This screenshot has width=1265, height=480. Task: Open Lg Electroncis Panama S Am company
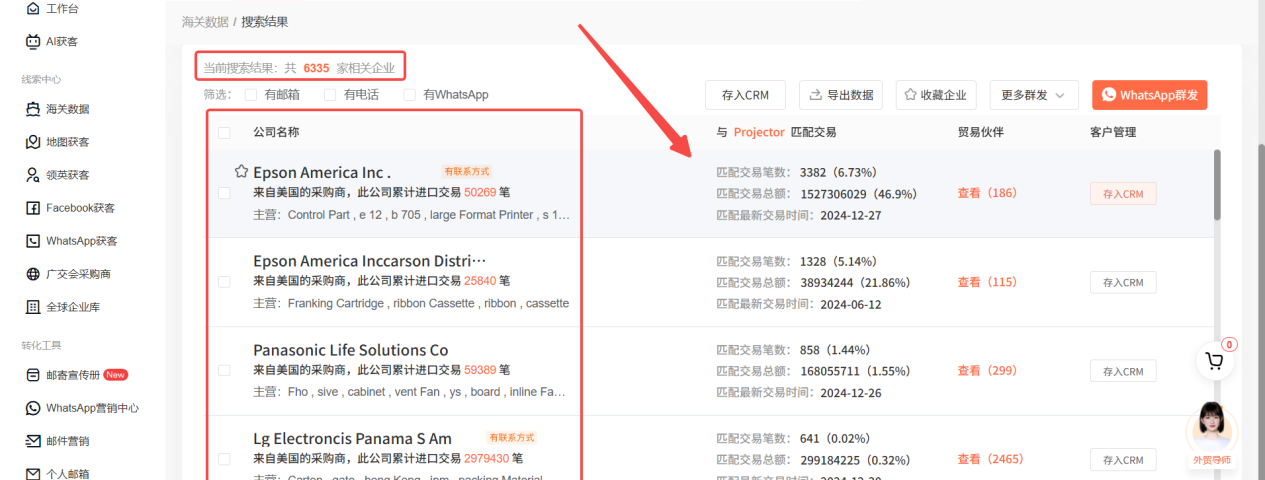click(x=352, y=438)
